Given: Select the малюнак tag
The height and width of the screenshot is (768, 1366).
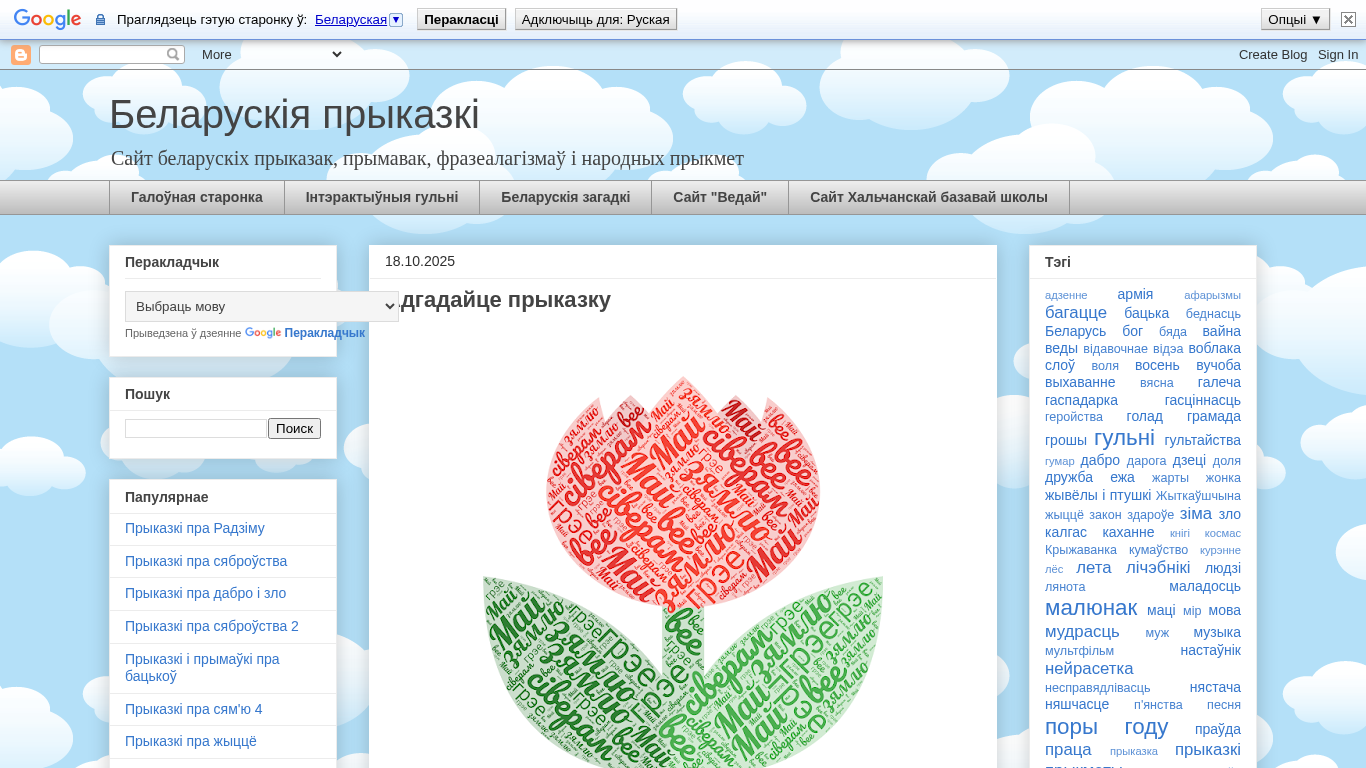Looking at the screenshot, I should click(1091, 607).
